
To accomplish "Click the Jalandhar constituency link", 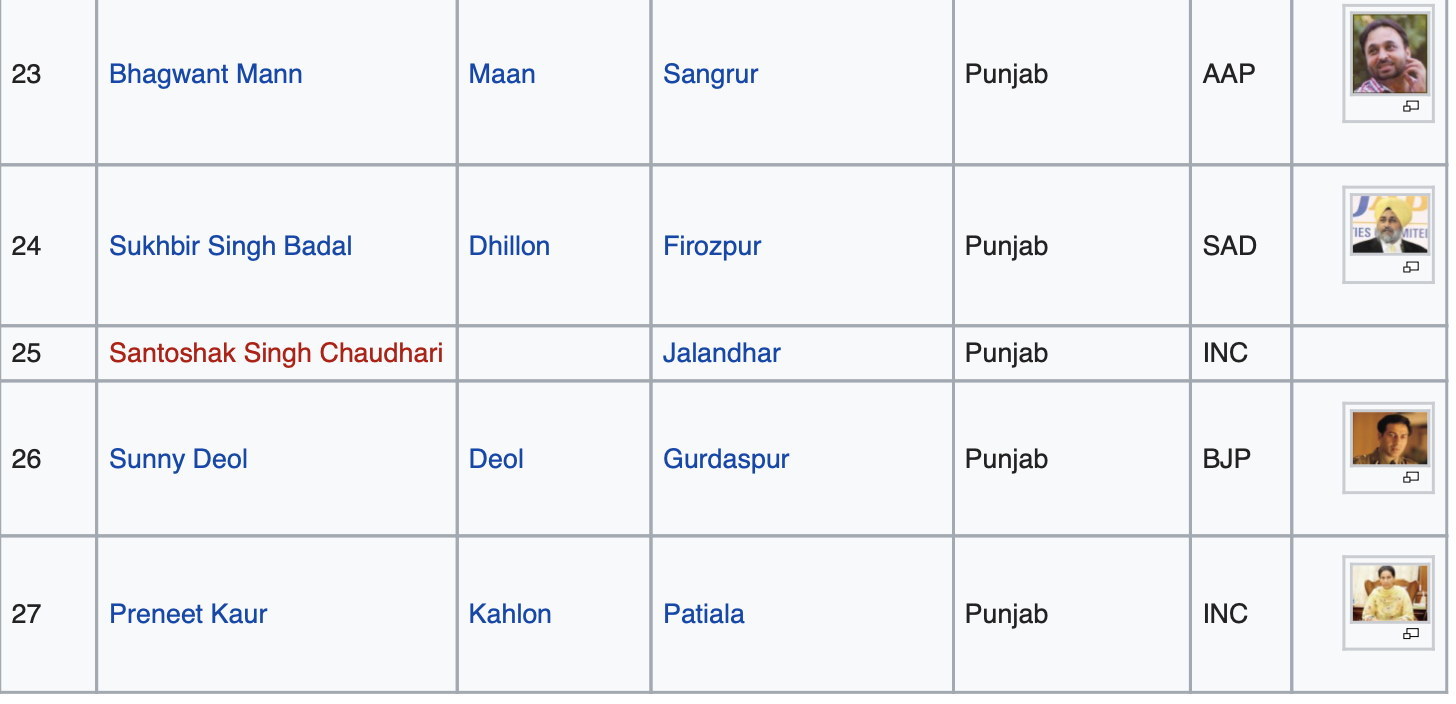I will coord(722,353).
